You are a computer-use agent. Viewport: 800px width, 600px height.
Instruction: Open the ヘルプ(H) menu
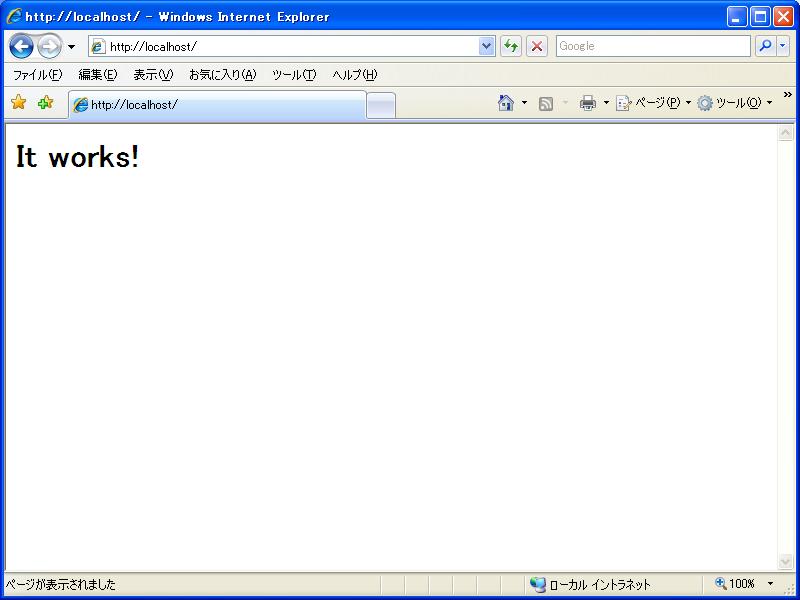click(355, 75)
